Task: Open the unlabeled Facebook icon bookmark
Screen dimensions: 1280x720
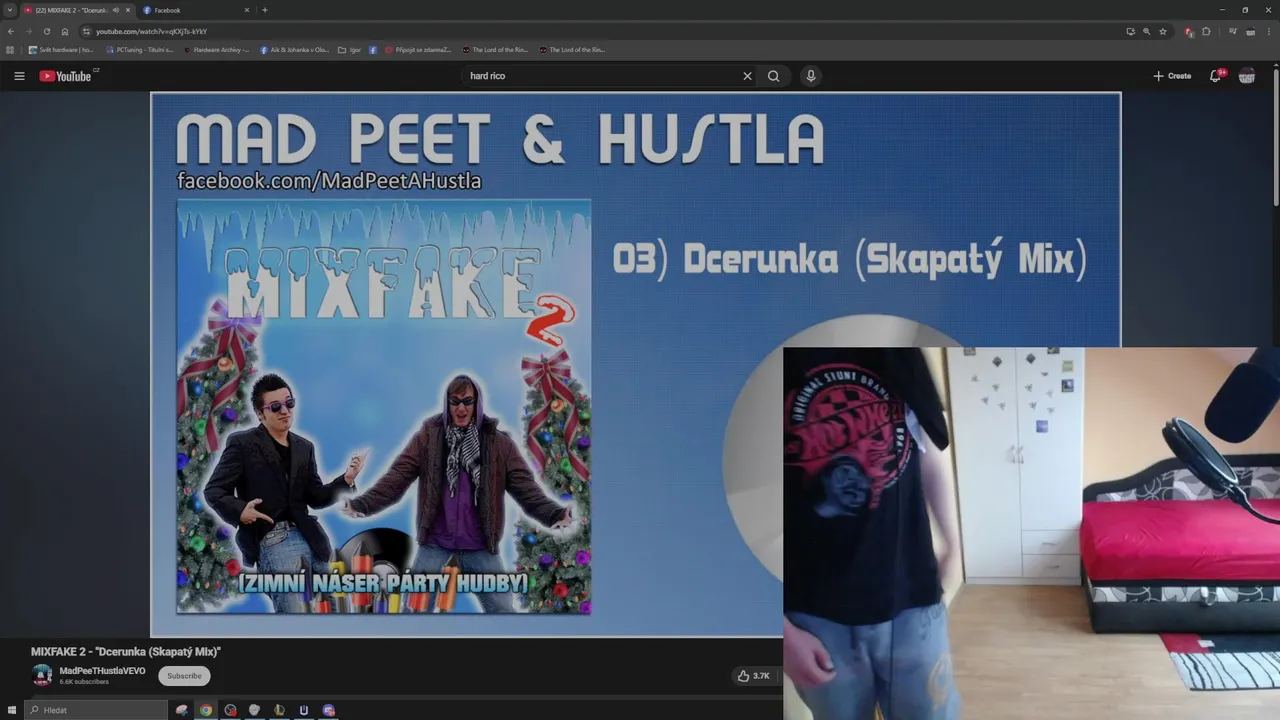Action: point(373,50)
